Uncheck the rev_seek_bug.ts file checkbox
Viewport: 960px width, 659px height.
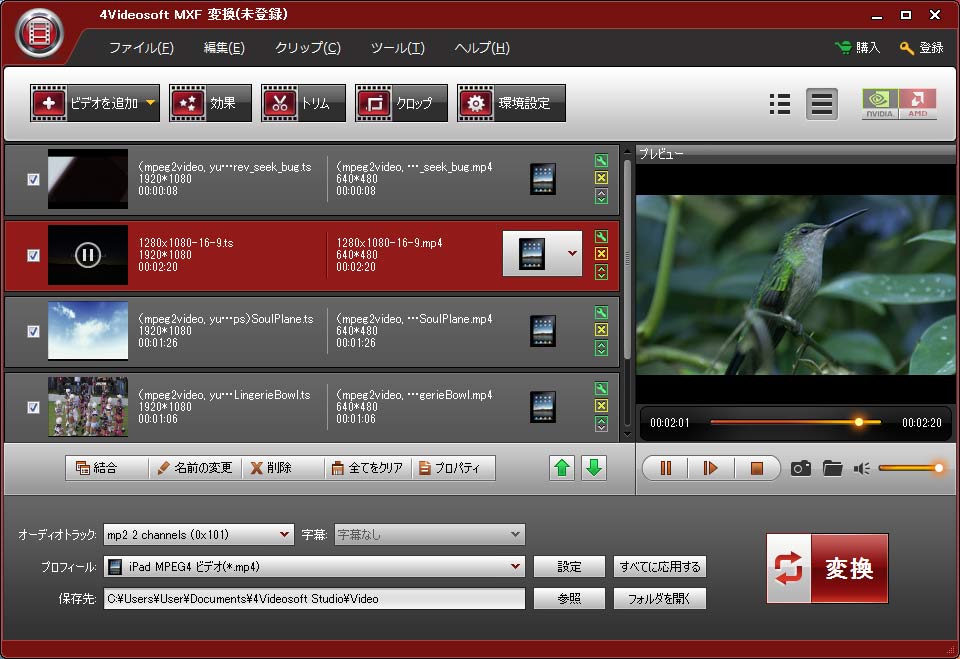coord(33,179)
